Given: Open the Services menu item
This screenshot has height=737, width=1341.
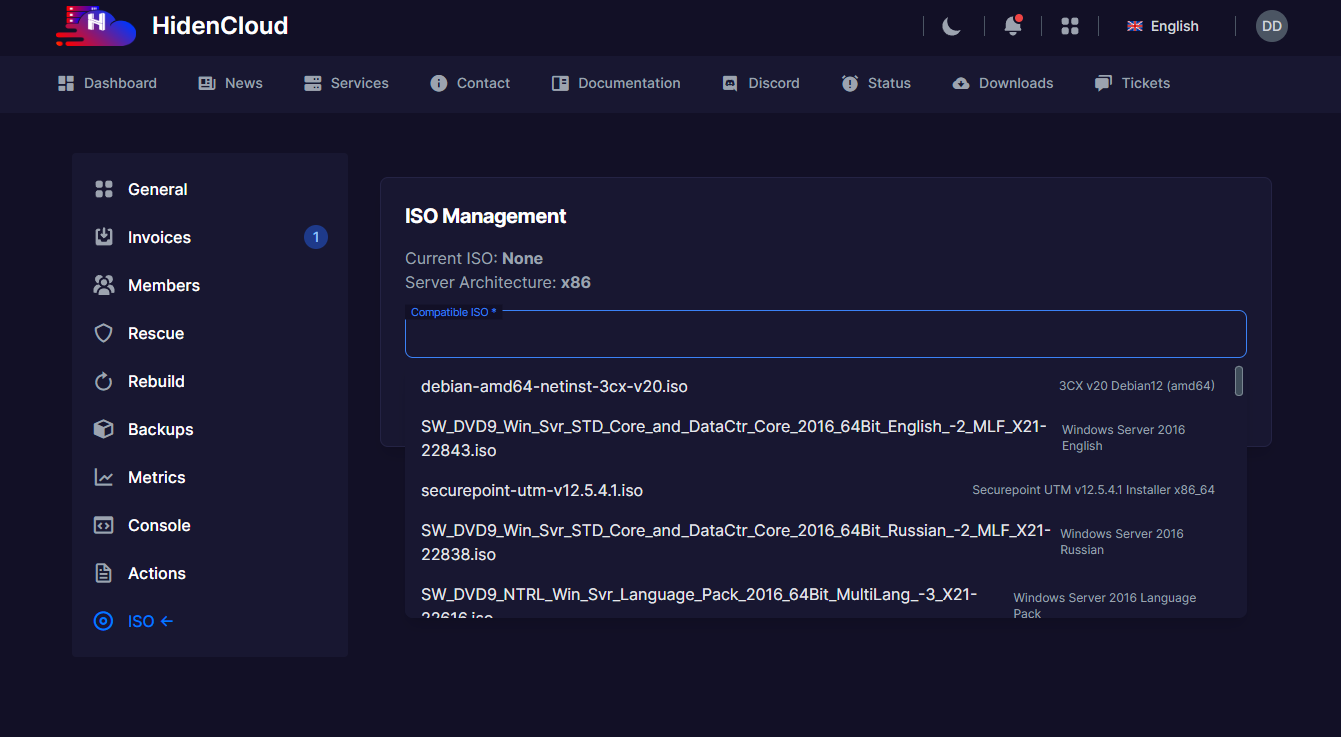Looking at the screenshot, I should click(x=346, y=83).
